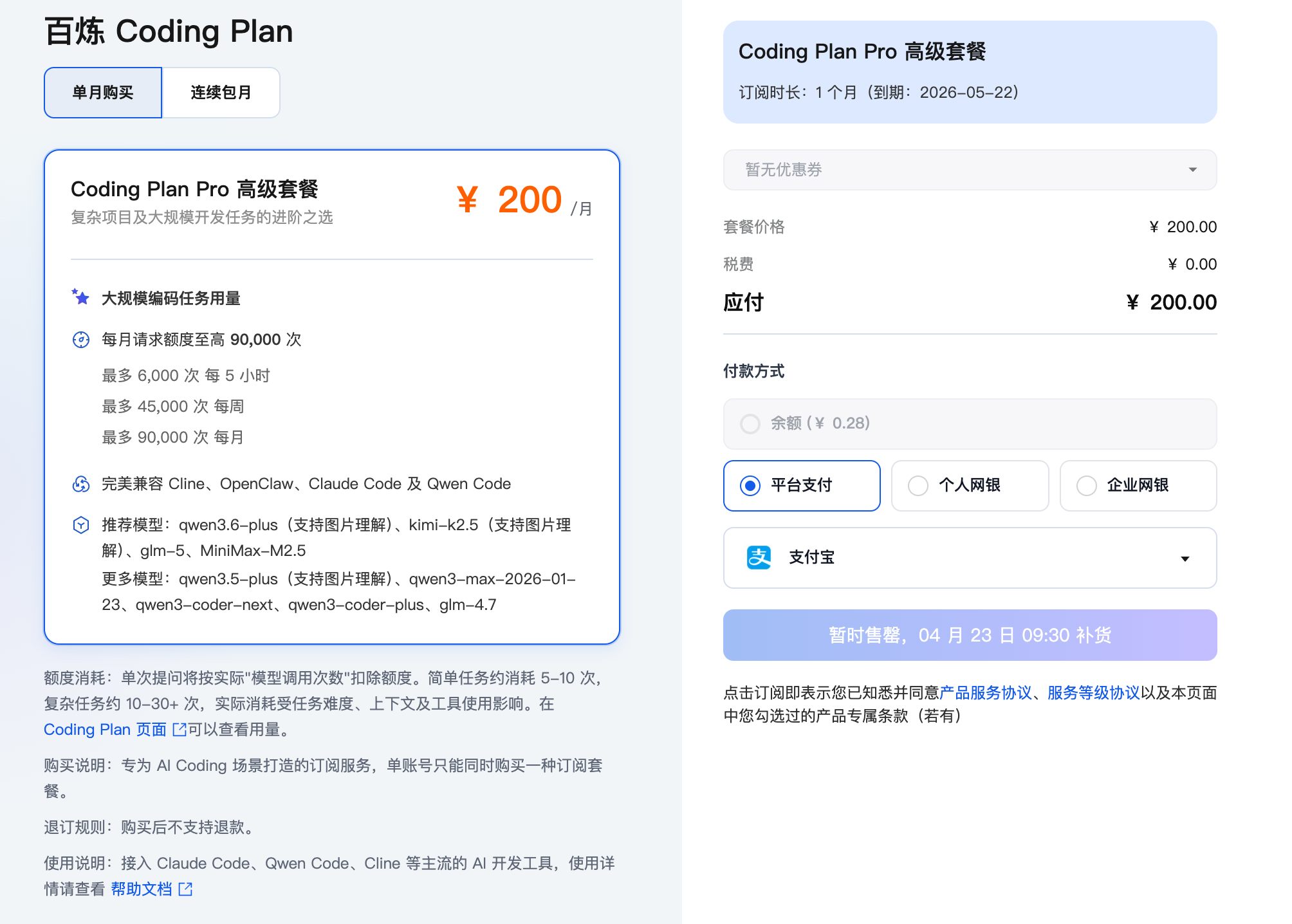Open the 服务等级协议 link

(x=1092, y=693)
